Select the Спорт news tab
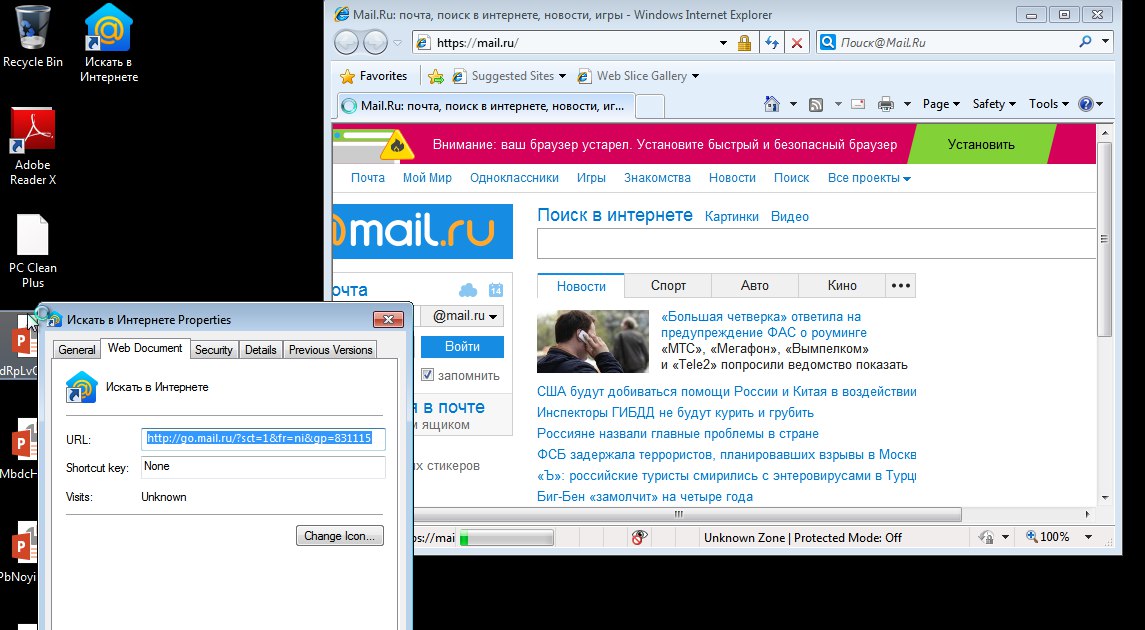Screen dimensions: 1145x630 [x=668, y=285]
